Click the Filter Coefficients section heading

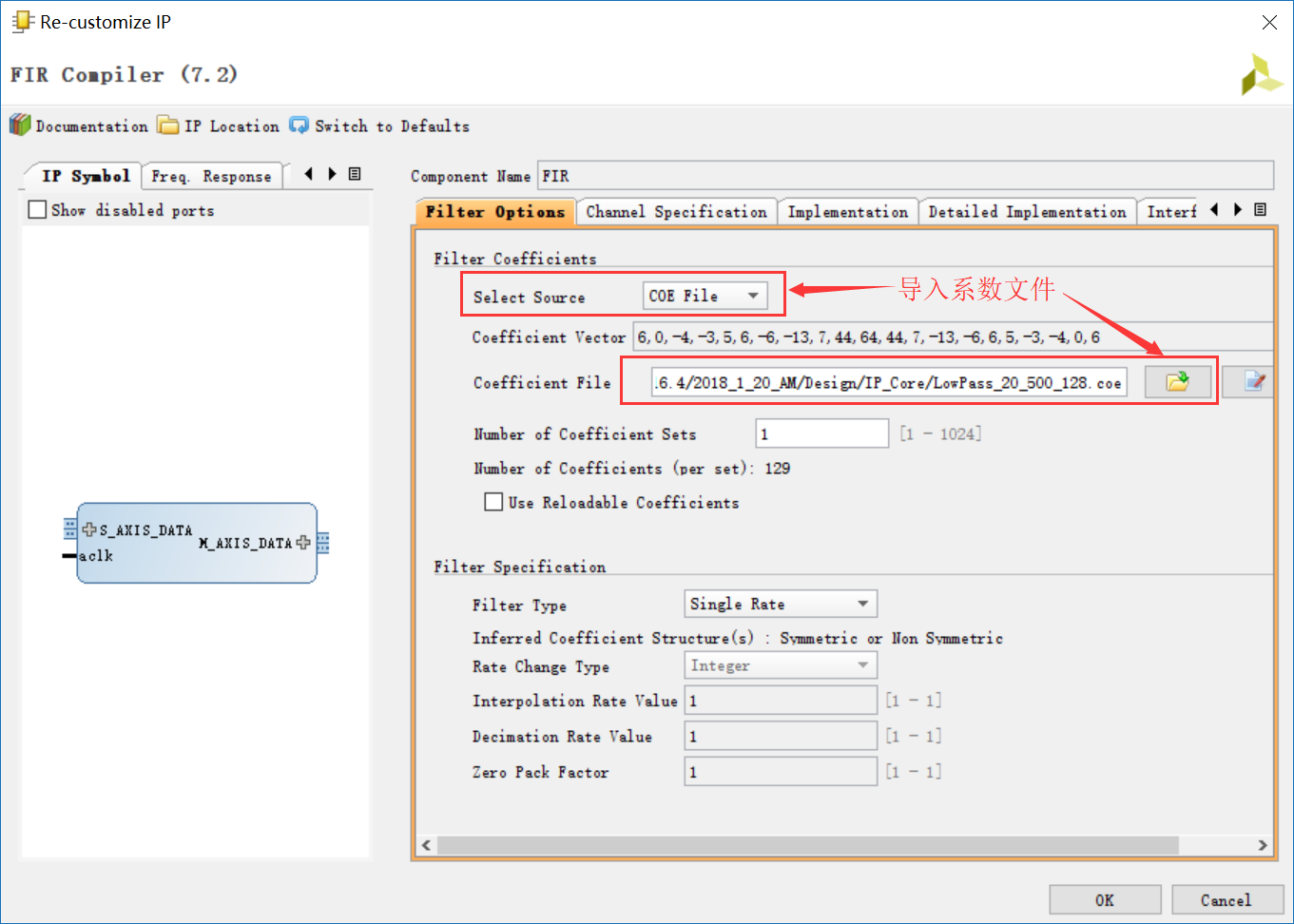pyautogui.click(x=515, y=259)
